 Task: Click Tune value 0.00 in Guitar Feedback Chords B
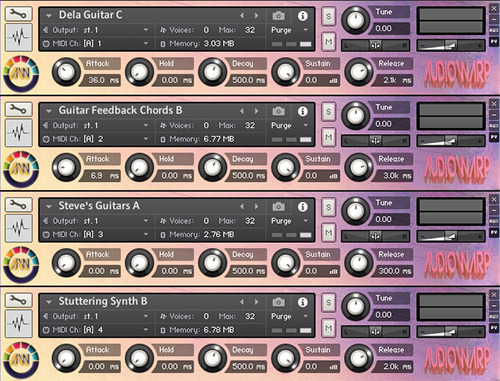(384, 124)
